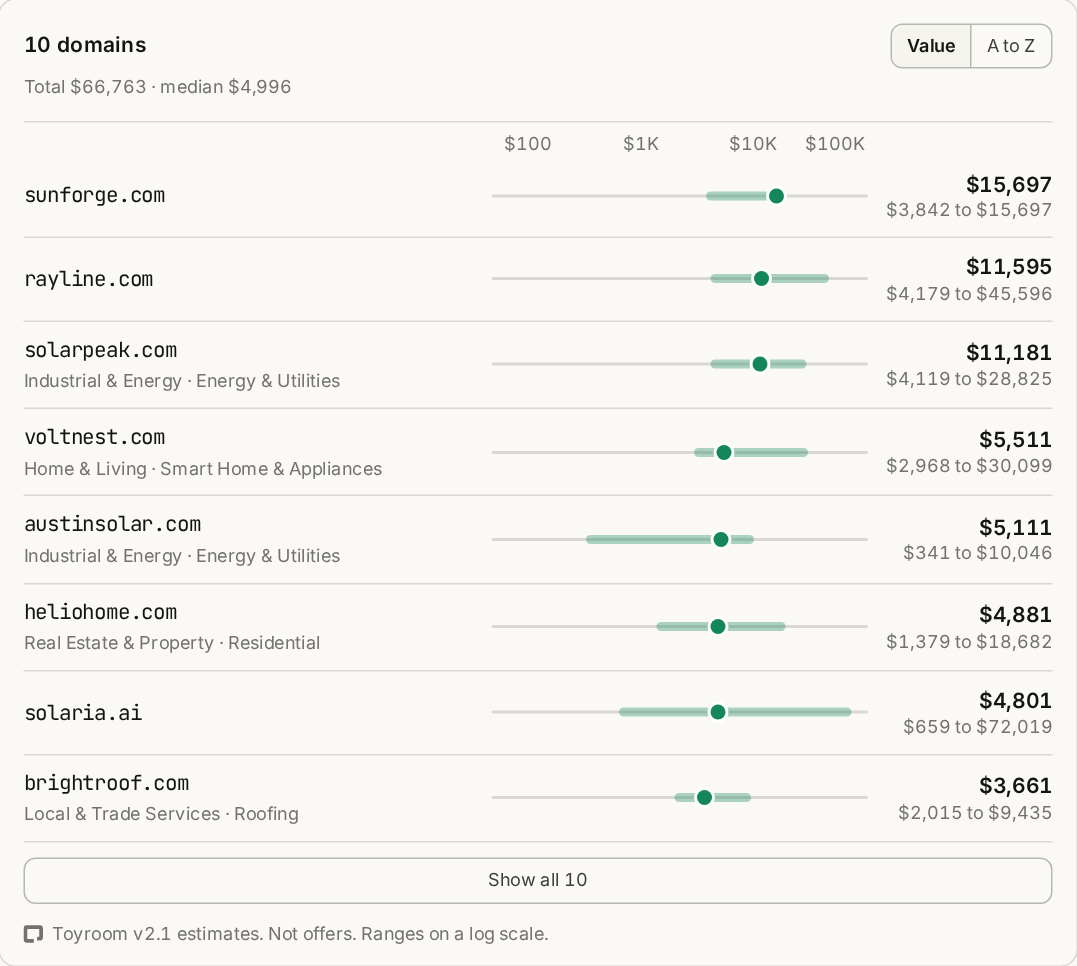Viewport: 1077px width, 966px height.
Task: Expand list with Show all 10
Action: click(x=538, y=880)
